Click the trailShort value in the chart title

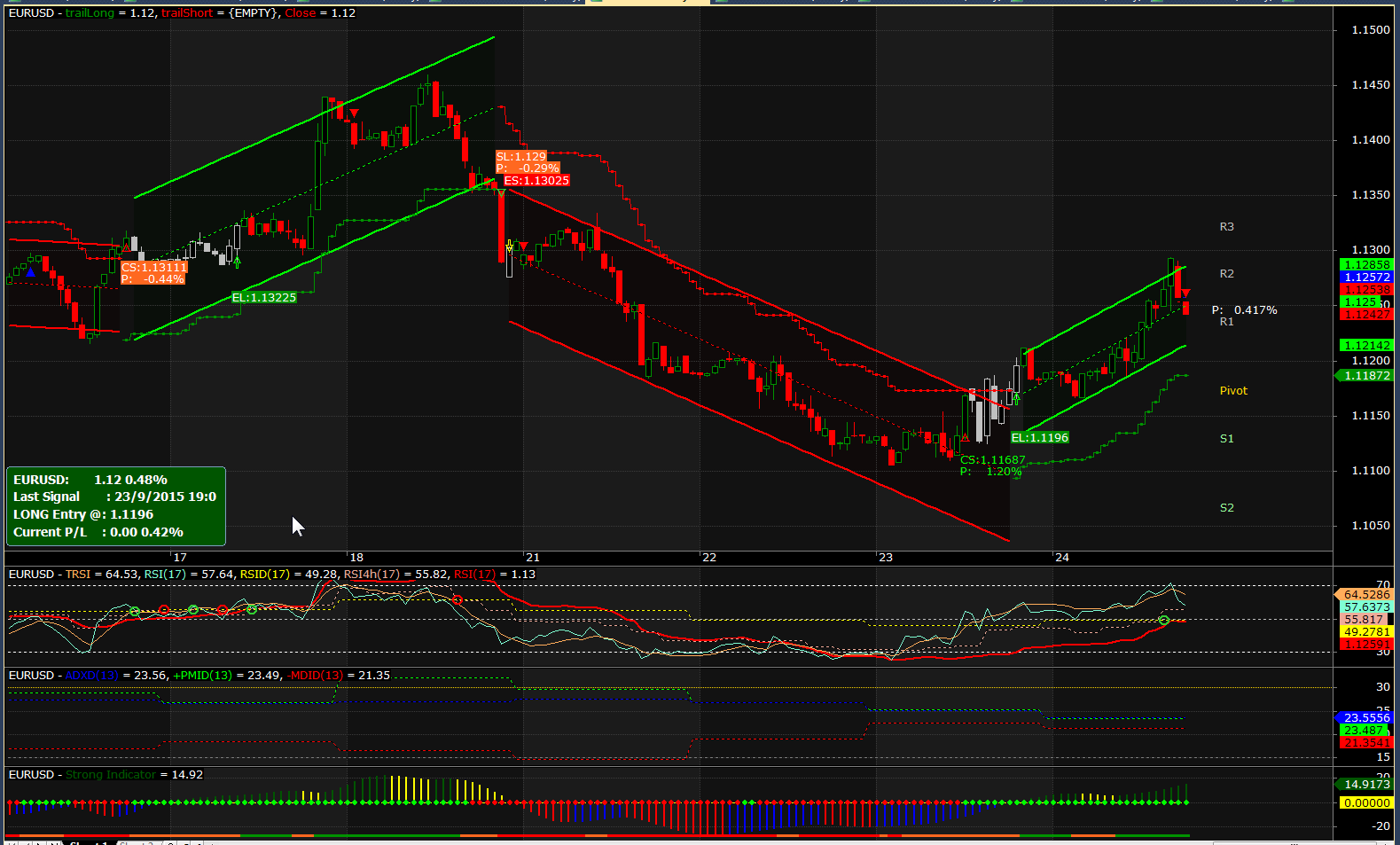[x=221, y=12]
